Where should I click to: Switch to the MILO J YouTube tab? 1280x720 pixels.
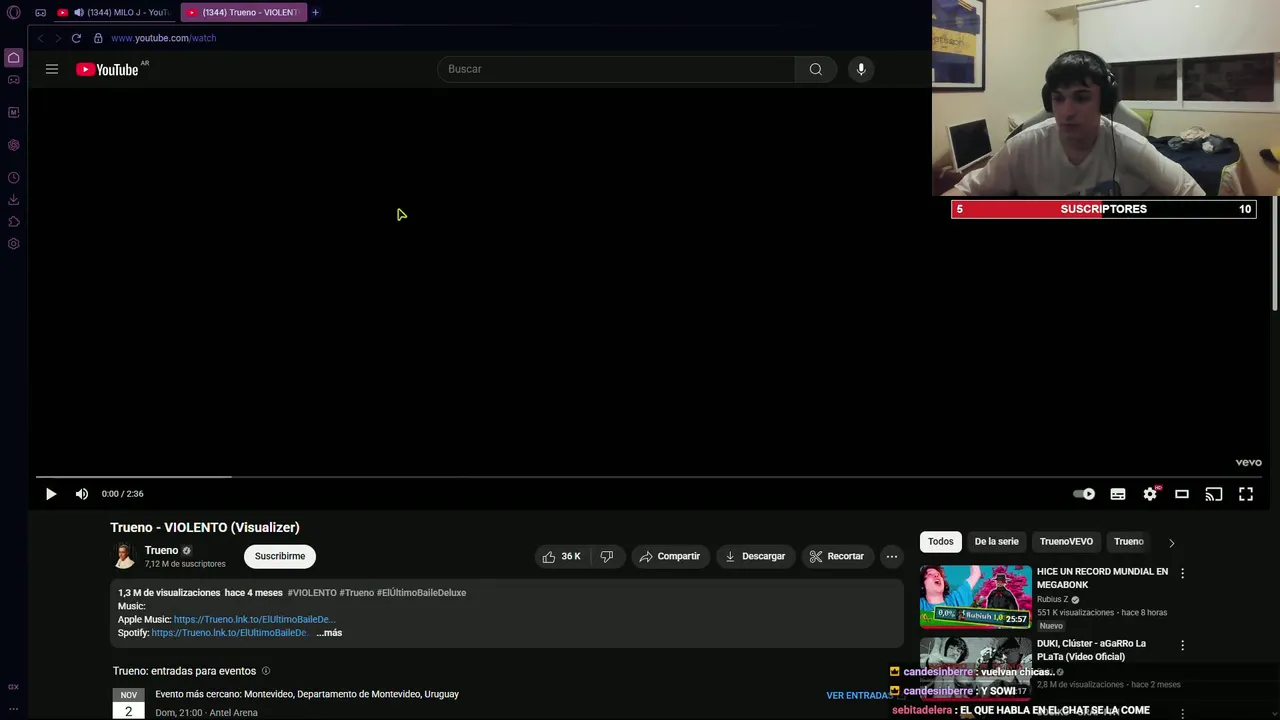click(x=114, y=12)
